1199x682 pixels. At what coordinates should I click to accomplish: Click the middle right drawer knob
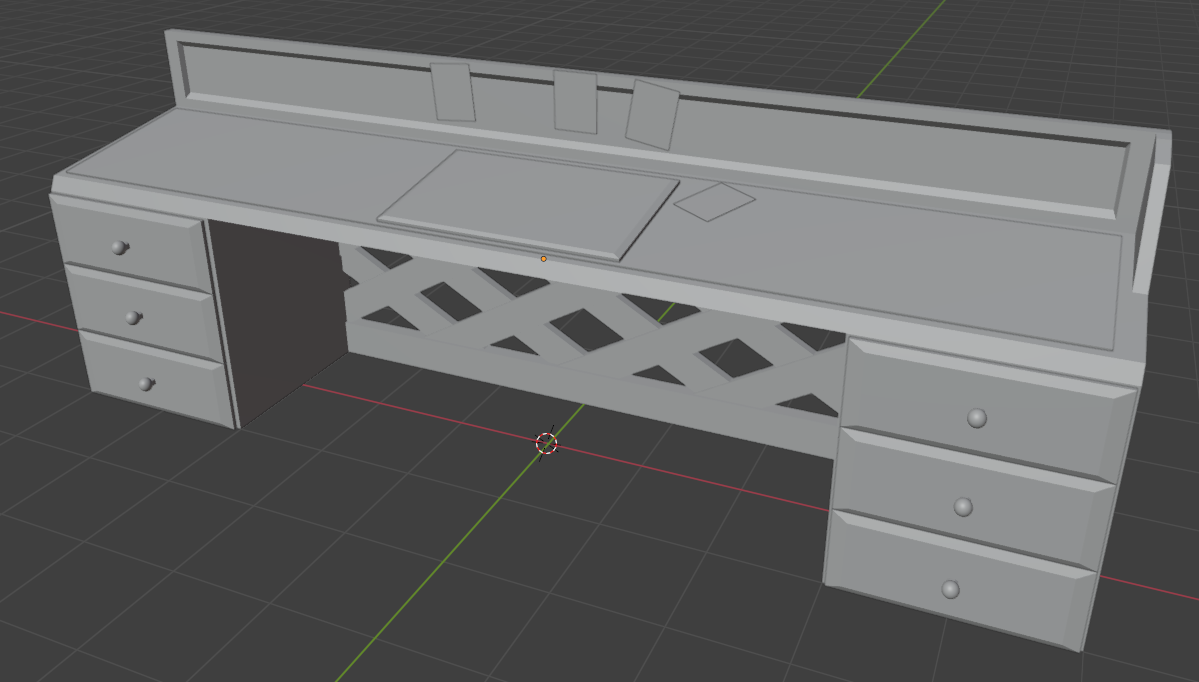[963, 507]
